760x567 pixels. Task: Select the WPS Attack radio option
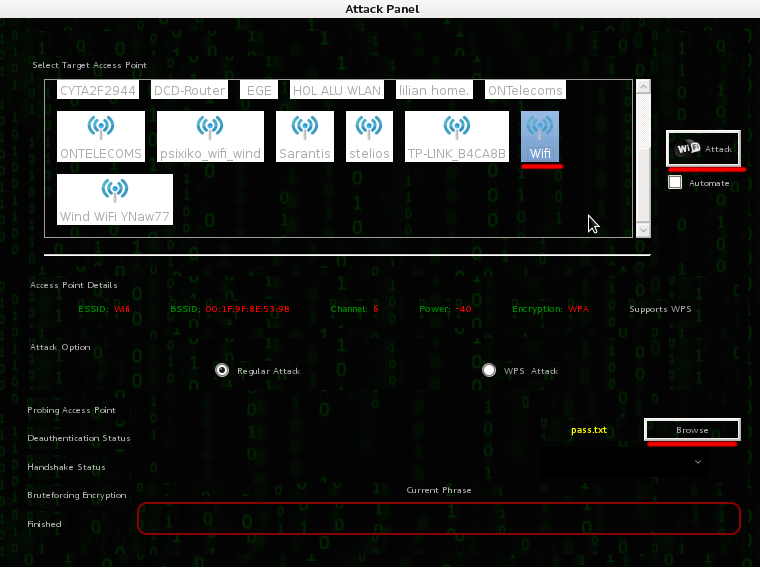coord(489,370)
